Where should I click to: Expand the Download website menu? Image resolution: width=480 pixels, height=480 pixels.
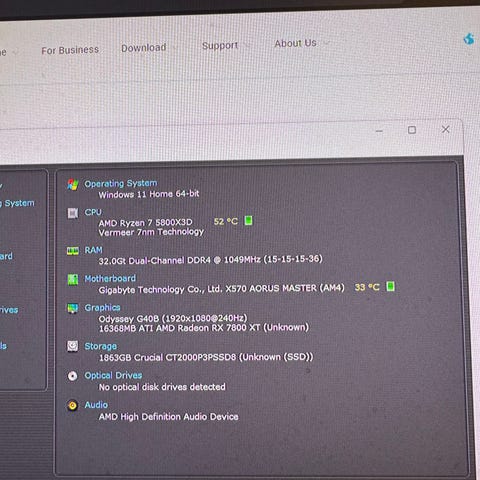[148, 48]
